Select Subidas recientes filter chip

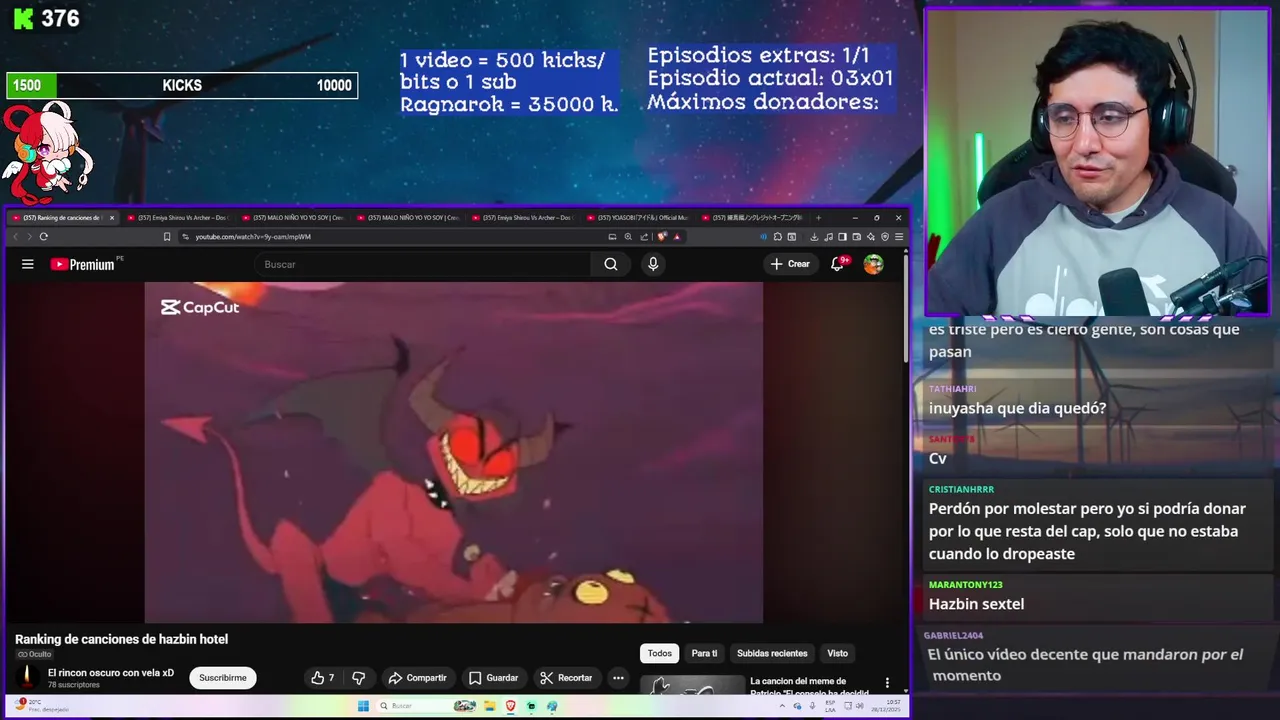[x=772, y=653]
